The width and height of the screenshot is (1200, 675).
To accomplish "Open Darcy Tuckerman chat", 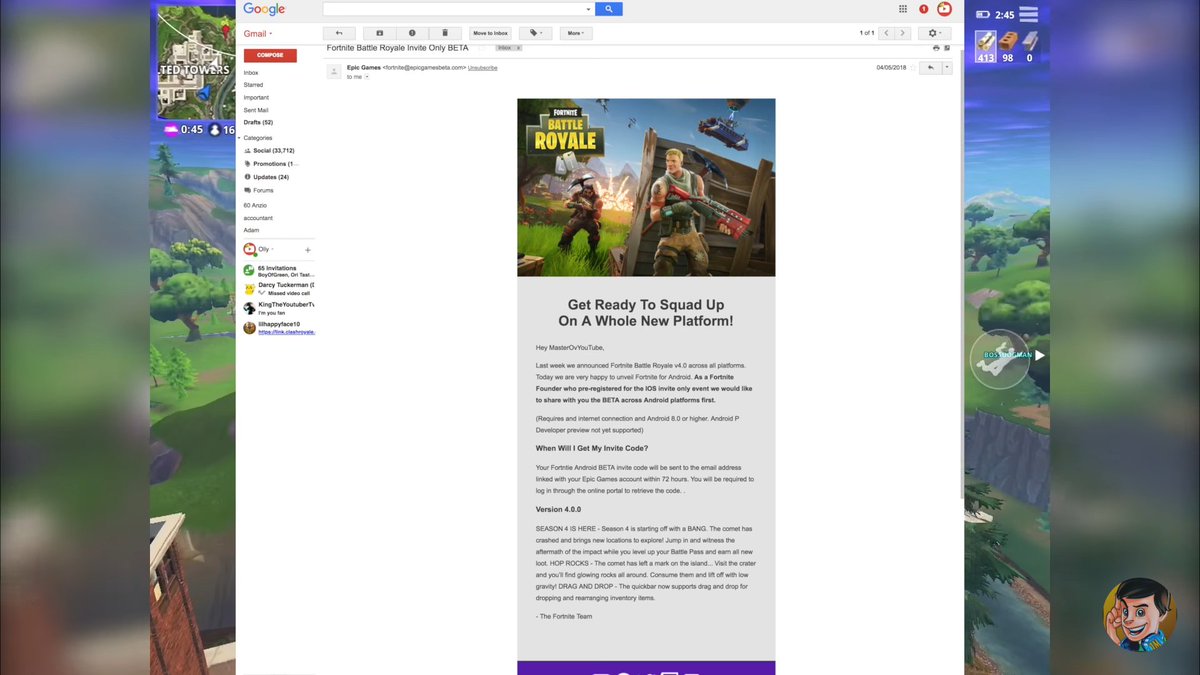I will point(280,288).
